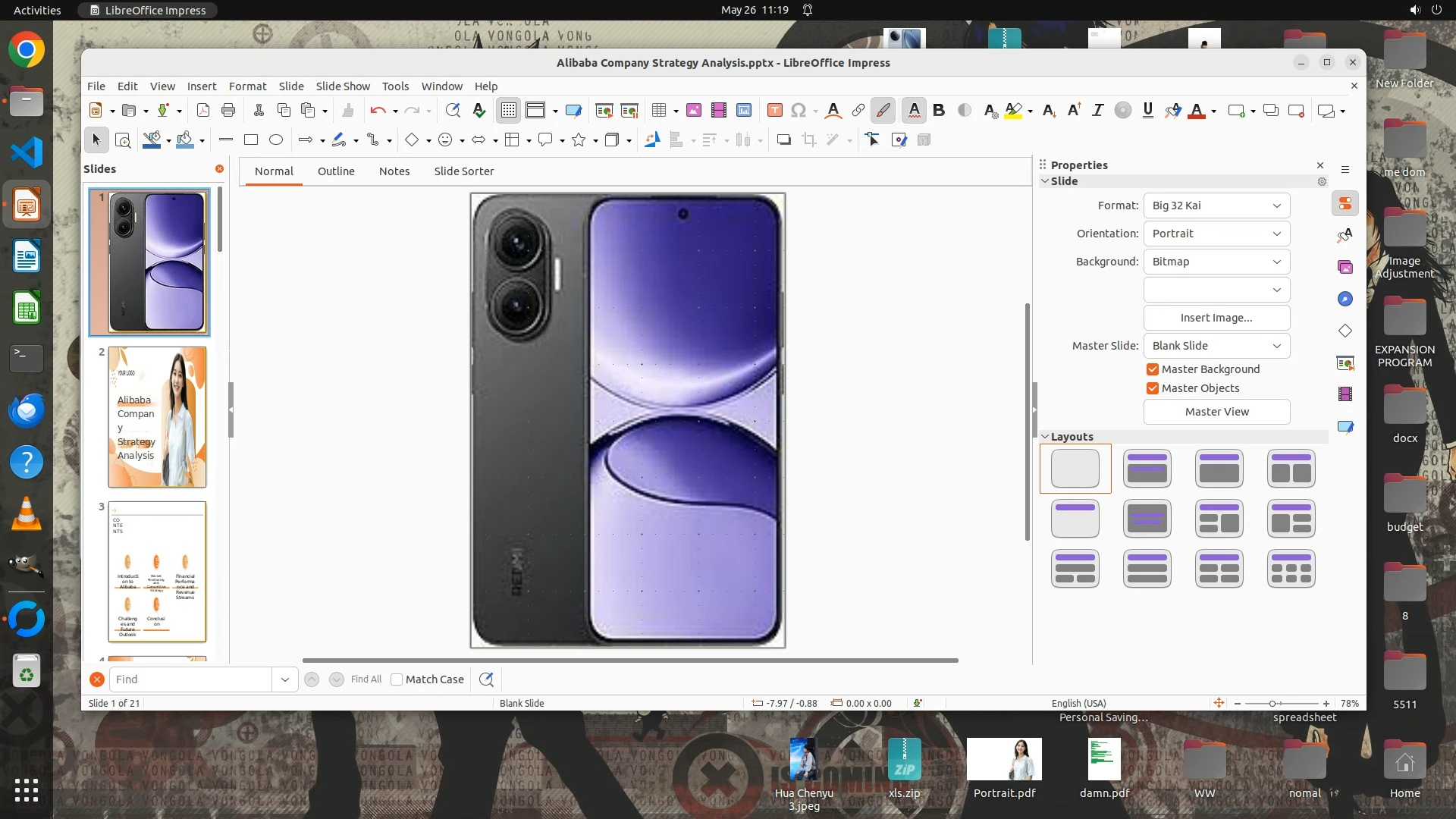Click the Insert Table icon
The width and height of the screenshot is (1456, 819).
(659, 111)
